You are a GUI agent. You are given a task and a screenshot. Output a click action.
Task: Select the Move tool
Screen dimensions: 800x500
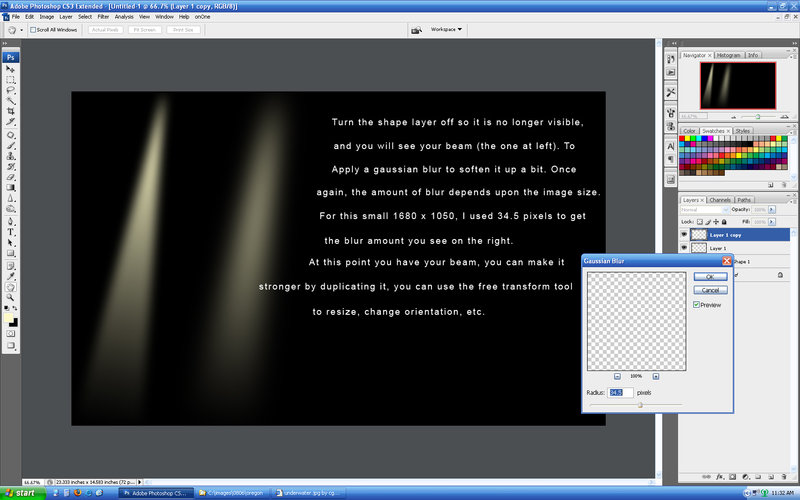pos(11,69)
